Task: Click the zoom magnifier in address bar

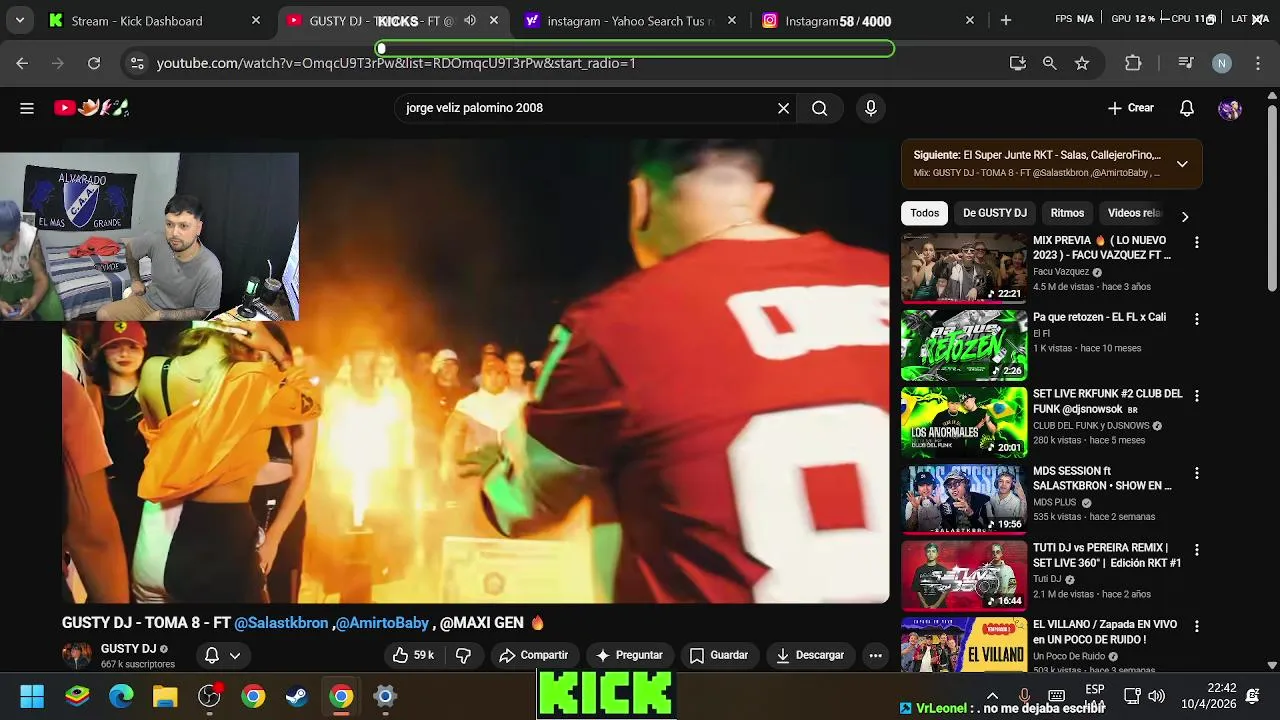Action: 1049,63
